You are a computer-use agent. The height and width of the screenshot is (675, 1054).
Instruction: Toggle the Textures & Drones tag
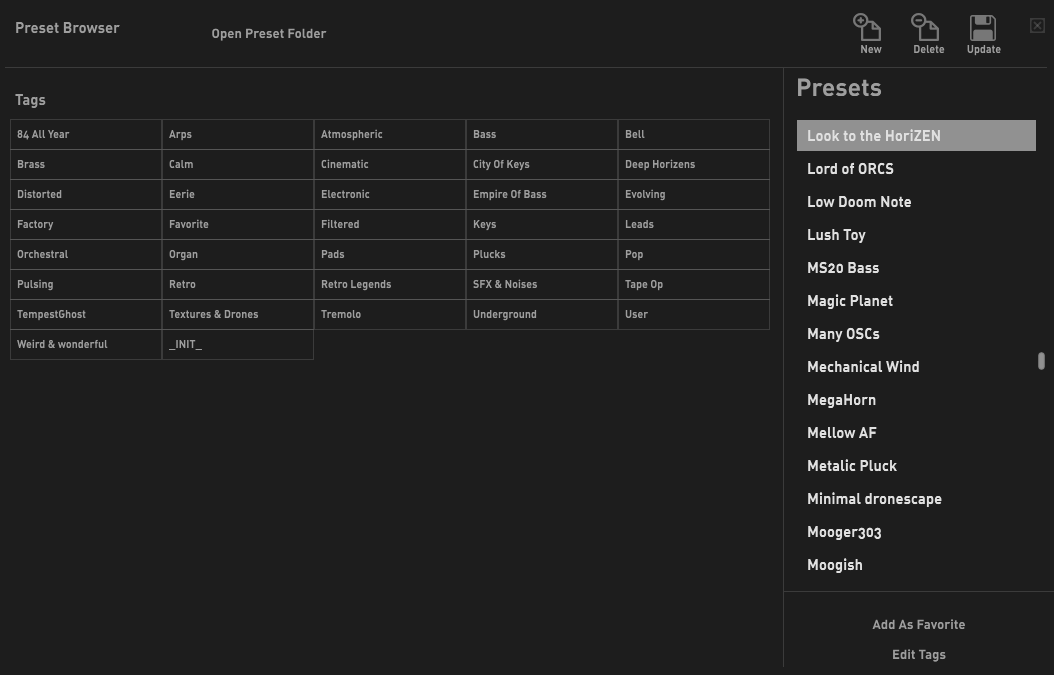(x=238, y=315)
